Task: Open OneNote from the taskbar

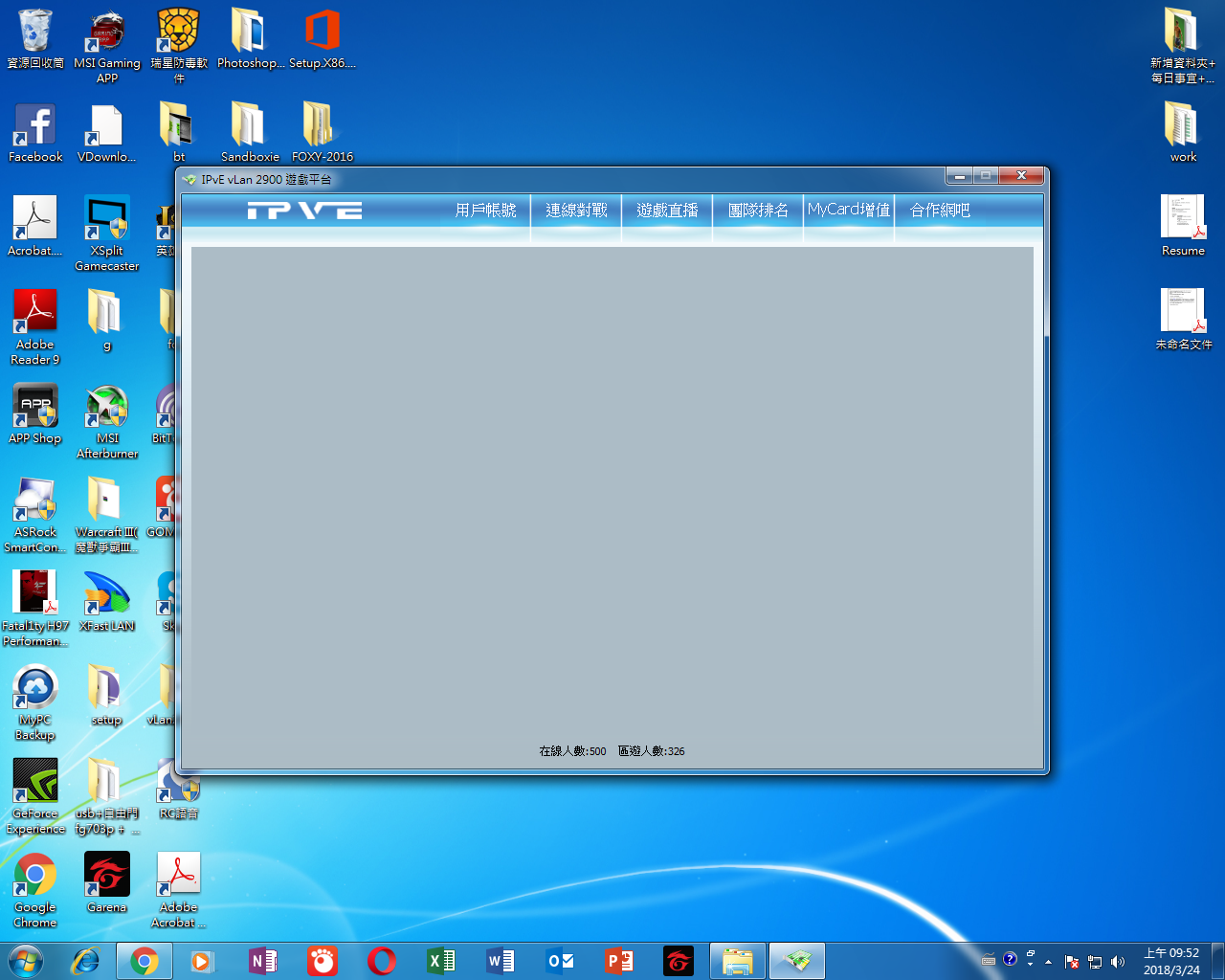Action: (262, 961)
